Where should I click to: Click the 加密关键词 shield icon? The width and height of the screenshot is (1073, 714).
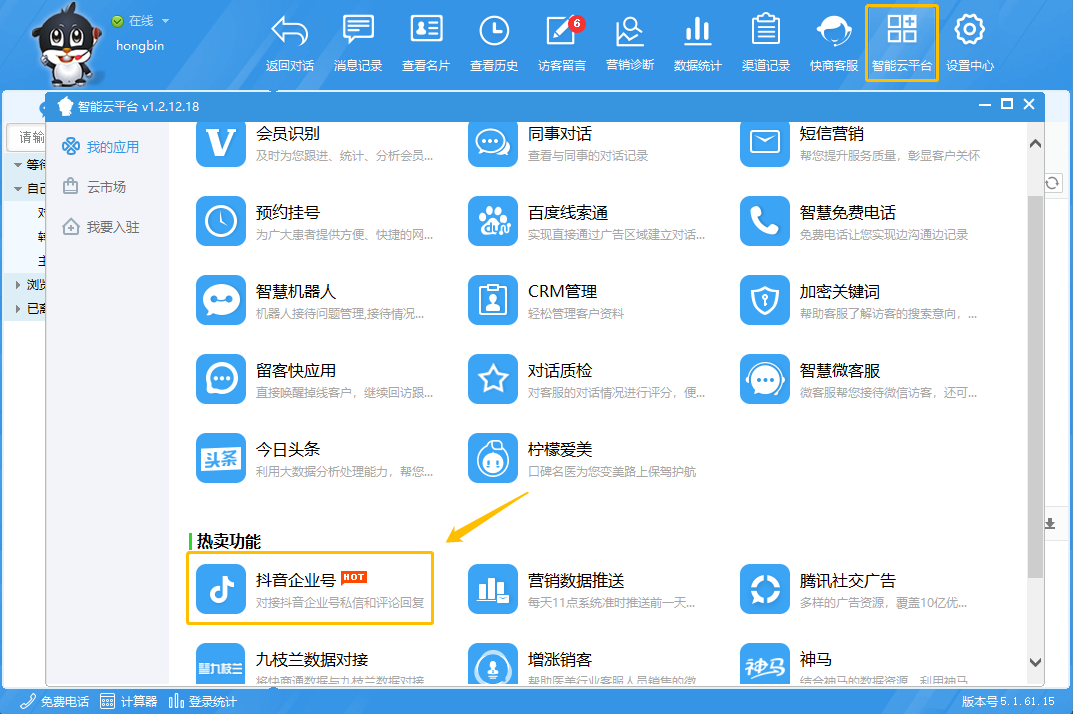coord(765,300)
